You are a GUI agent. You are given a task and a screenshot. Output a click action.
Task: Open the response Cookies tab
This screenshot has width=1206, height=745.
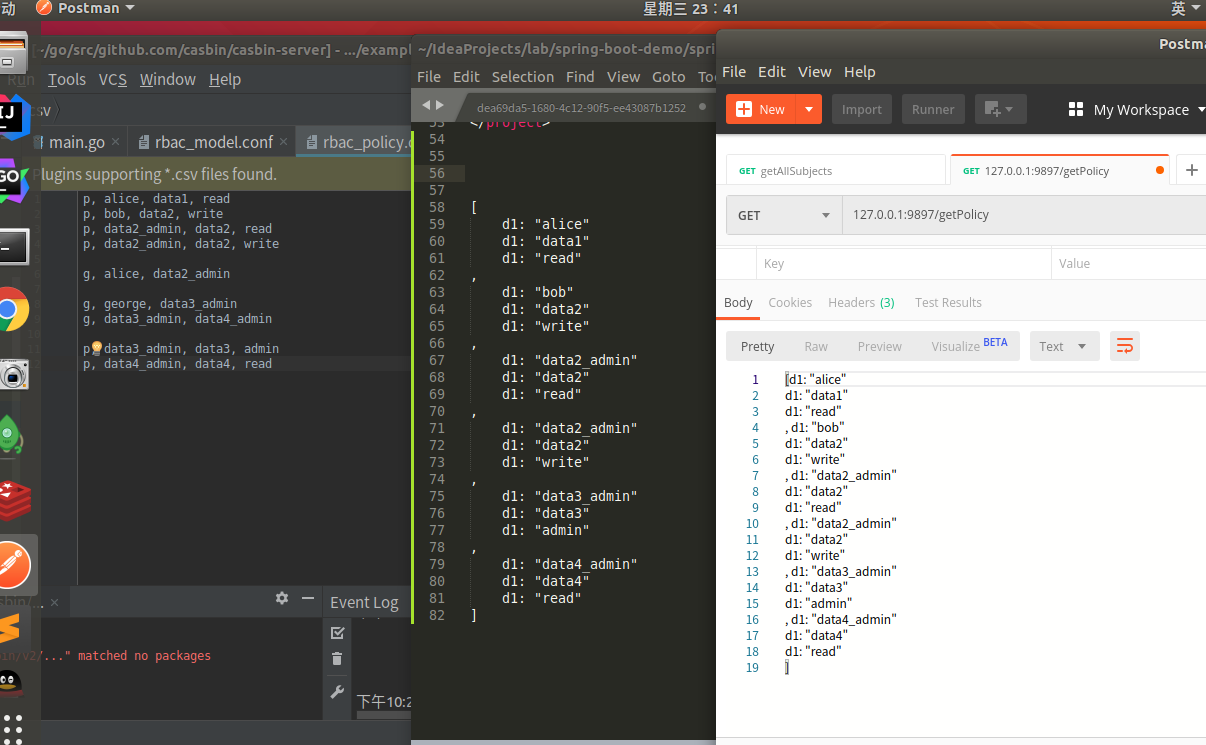point(790,303)
